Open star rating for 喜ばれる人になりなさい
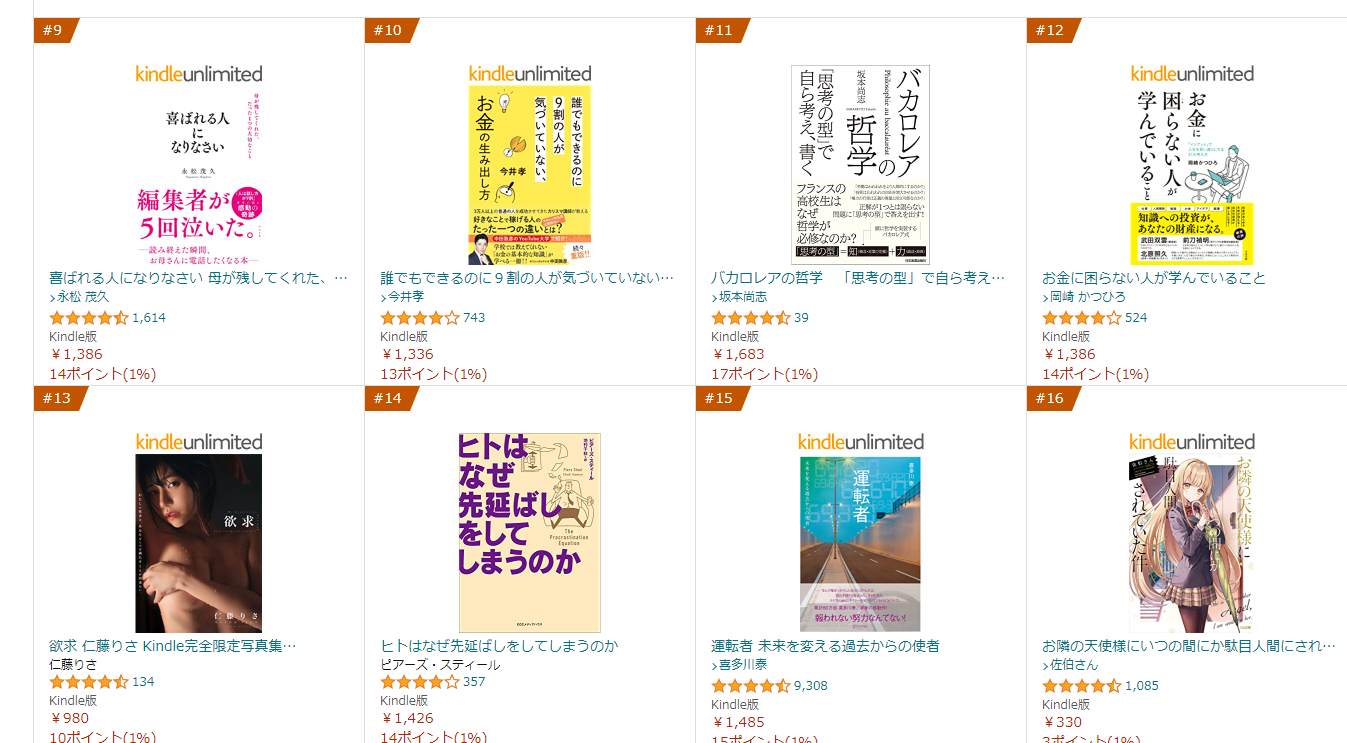Screen dimensions: 1347x743 point(89,318)
